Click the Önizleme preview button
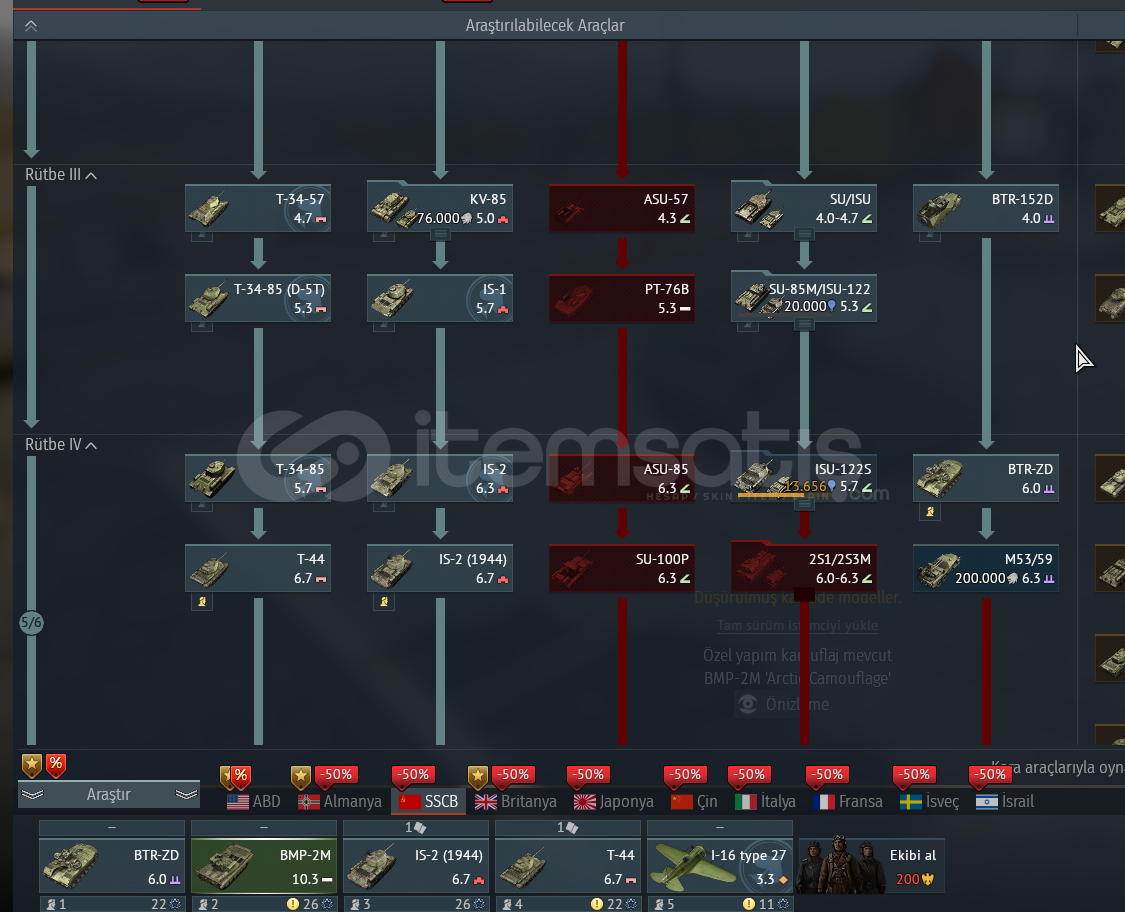 (x=783, y=704)
